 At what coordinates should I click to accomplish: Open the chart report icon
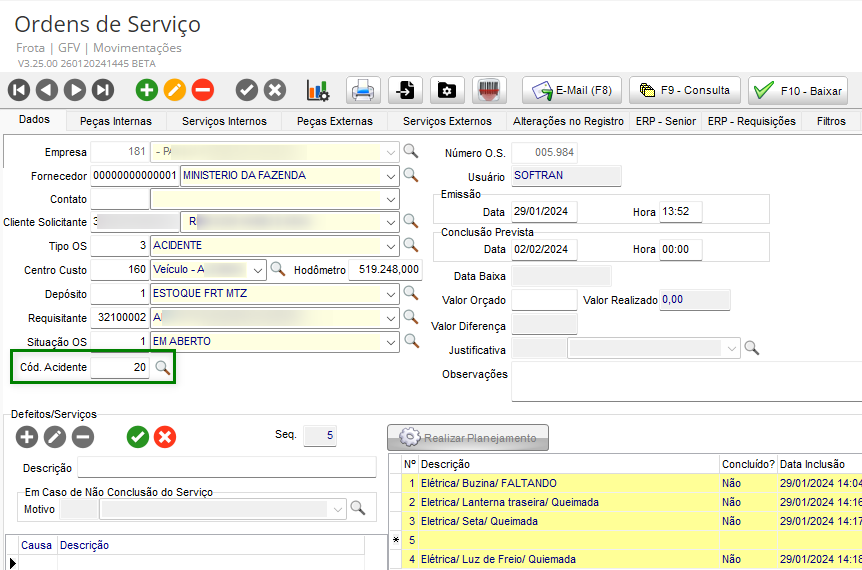click(318, 90)
